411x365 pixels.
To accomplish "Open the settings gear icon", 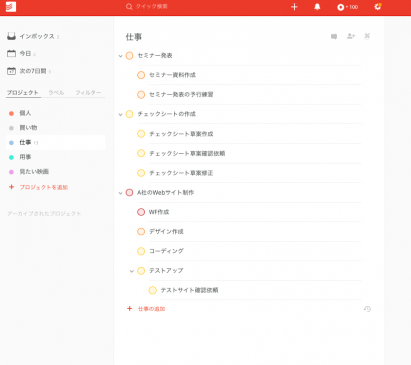I will [x=377, y=7].
